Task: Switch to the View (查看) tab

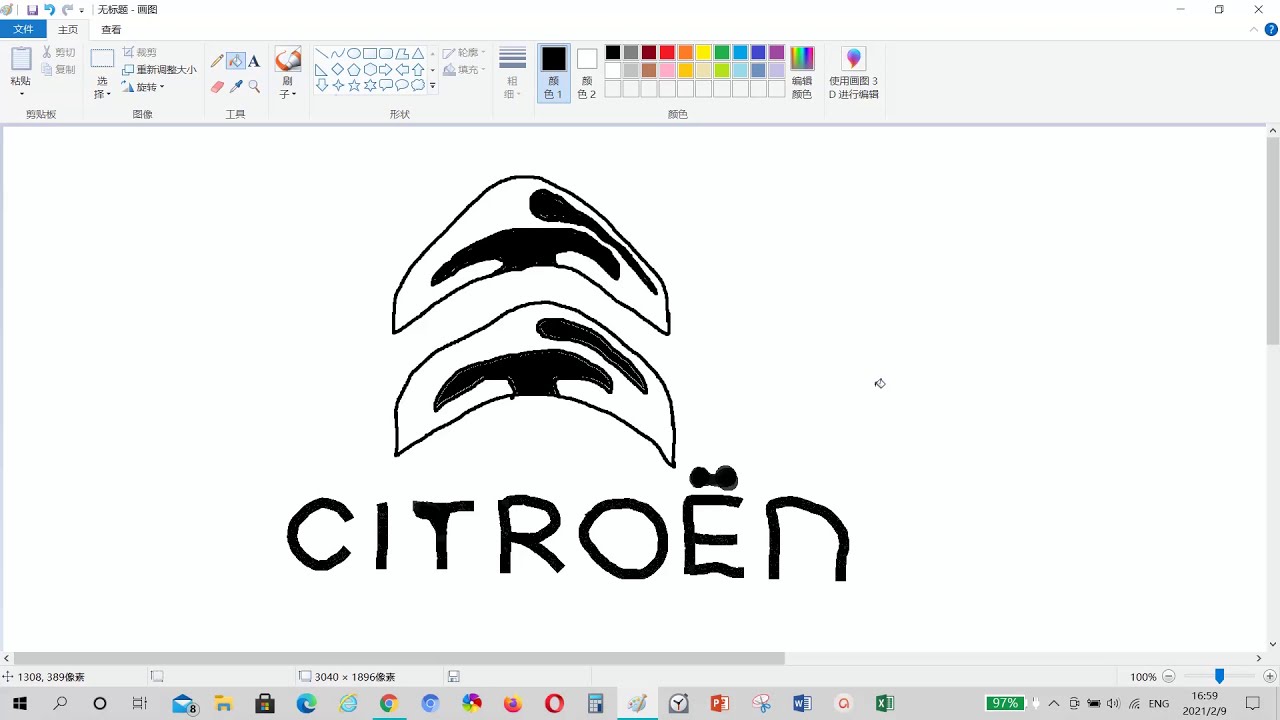Action: [x=111, y=30]
